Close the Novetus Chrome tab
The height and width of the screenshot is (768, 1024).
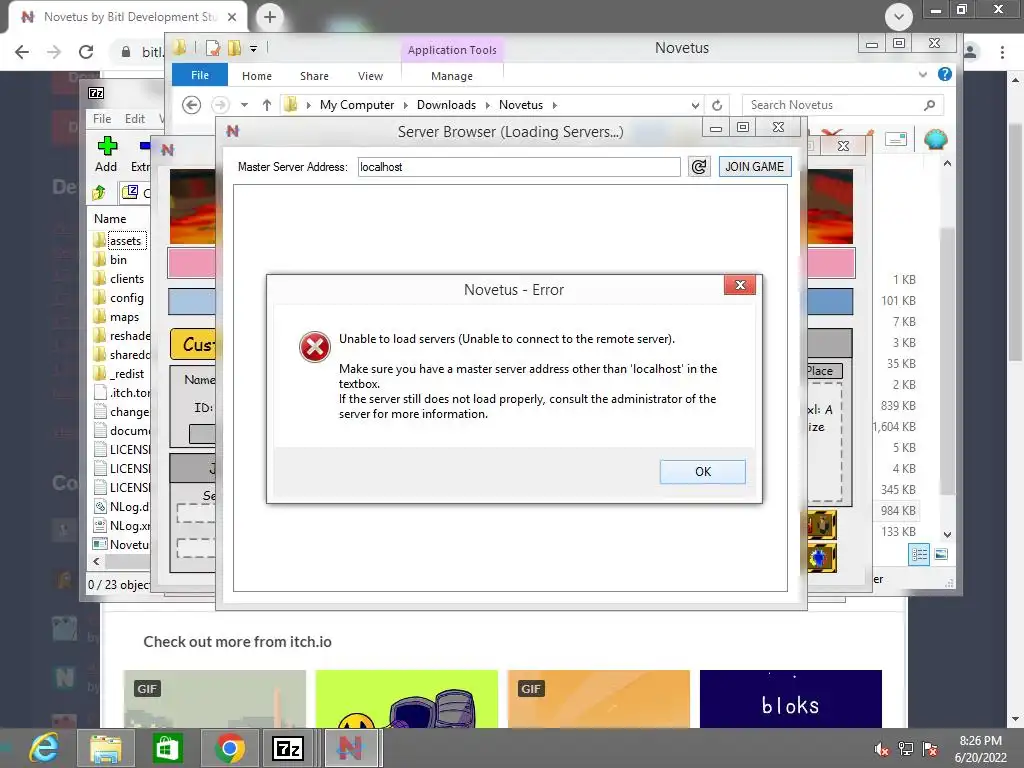tap(232, 17)
